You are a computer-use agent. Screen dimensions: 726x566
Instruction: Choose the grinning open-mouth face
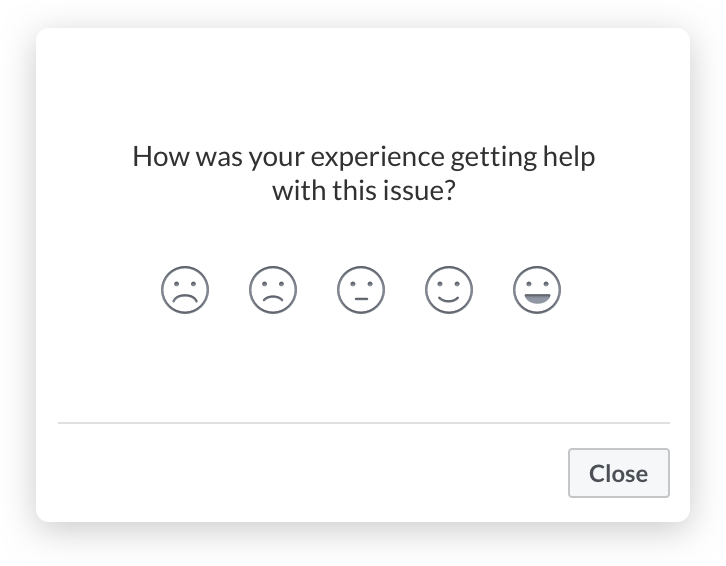click(x=537, y=290)
